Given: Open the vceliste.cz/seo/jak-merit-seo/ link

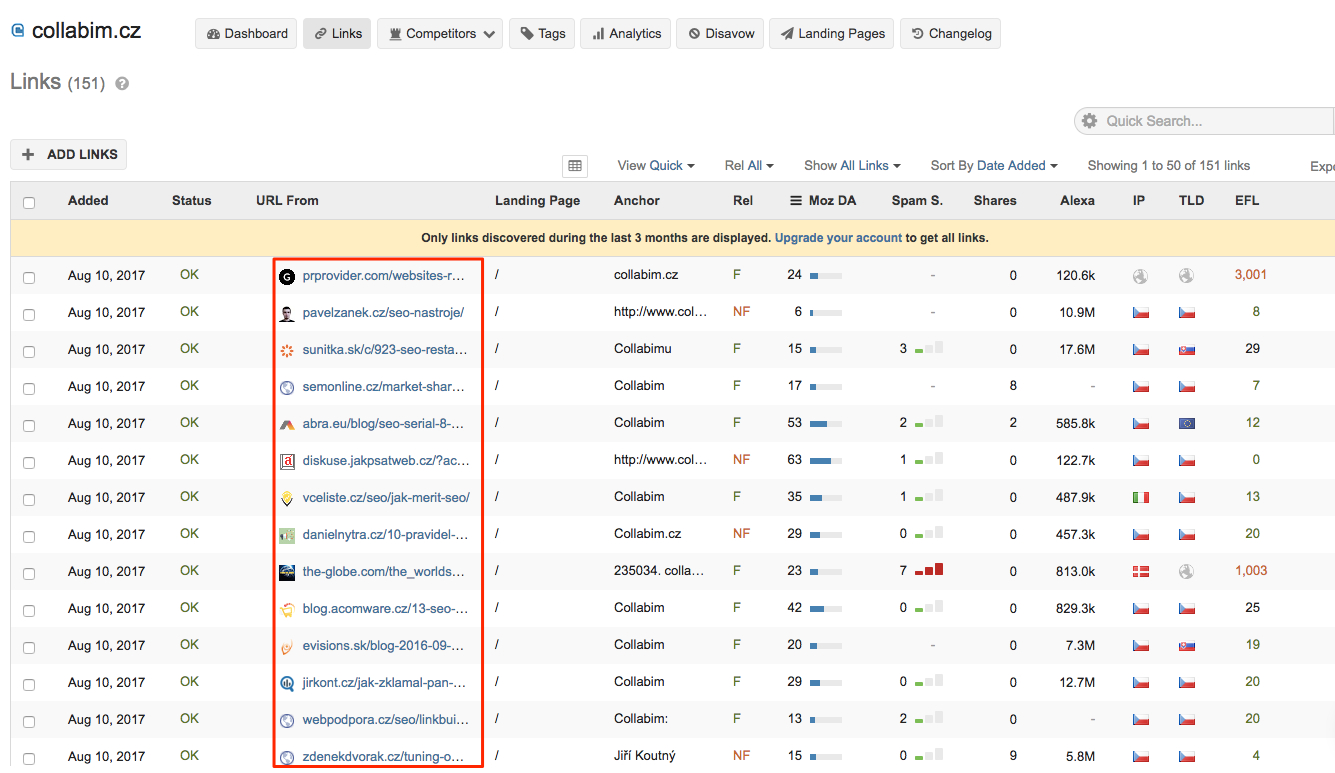Looking at the screenshot, I should point(386,498).
